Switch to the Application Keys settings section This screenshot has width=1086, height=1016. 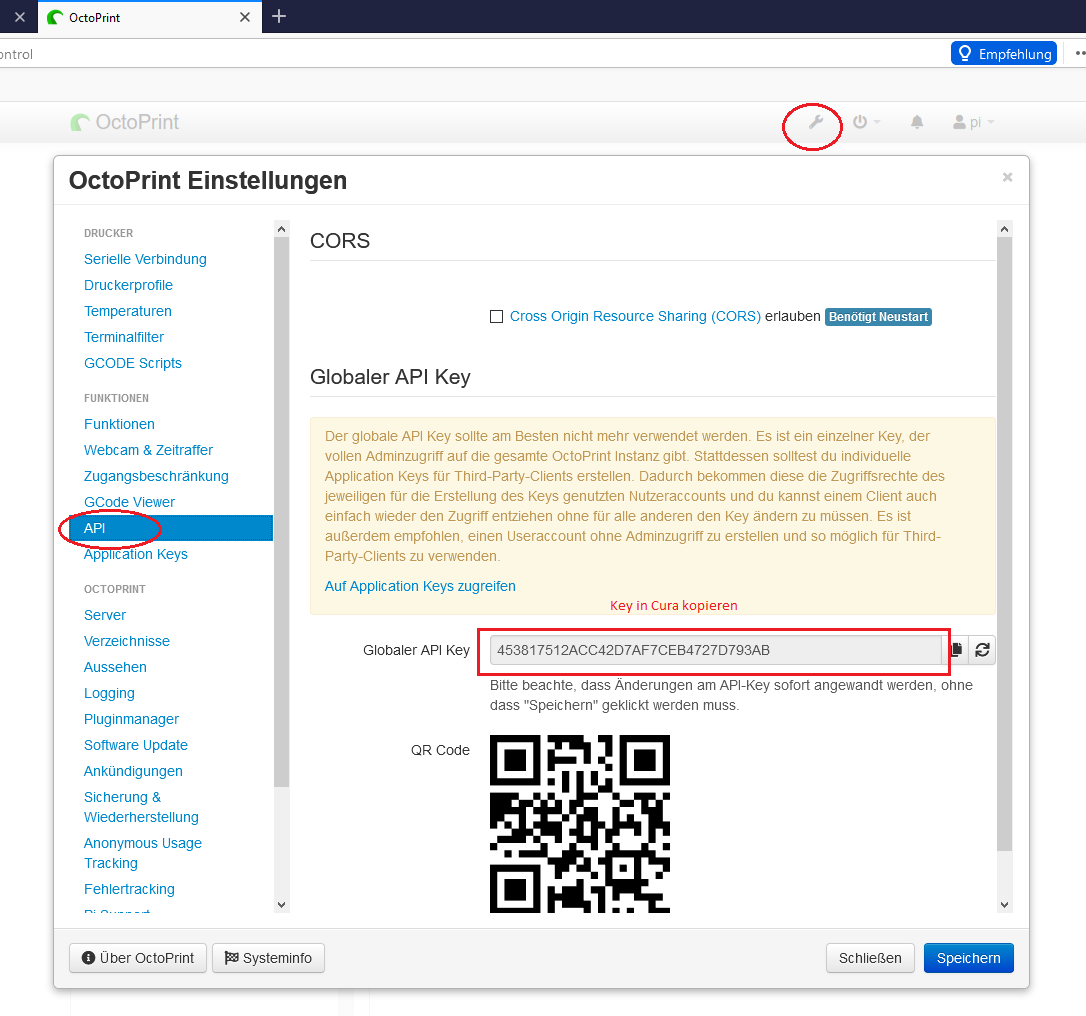(x=136, y=553)
